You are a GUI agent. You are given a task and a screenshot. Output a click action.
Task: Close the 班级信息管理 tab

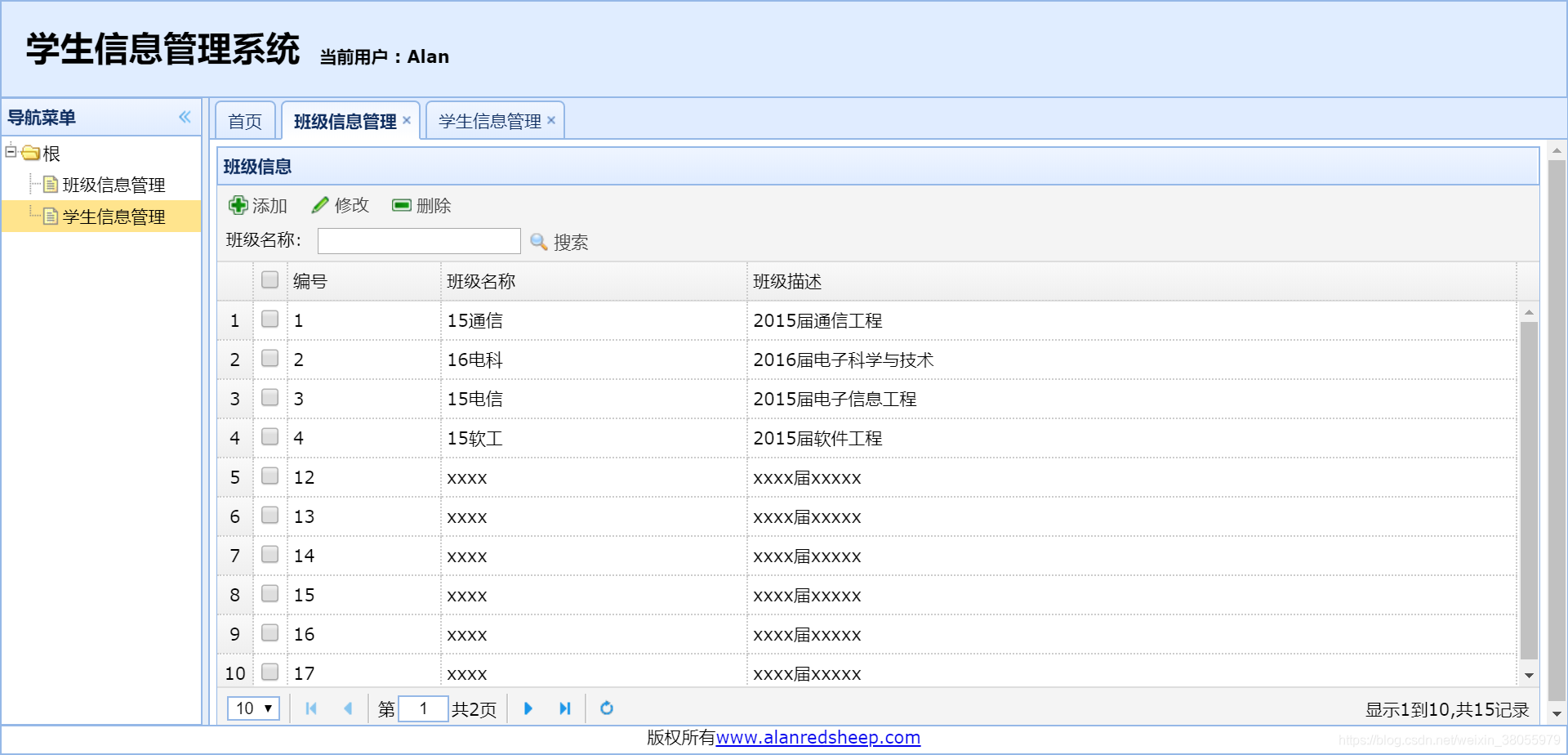pyautogui.click(x=407, y=120)
